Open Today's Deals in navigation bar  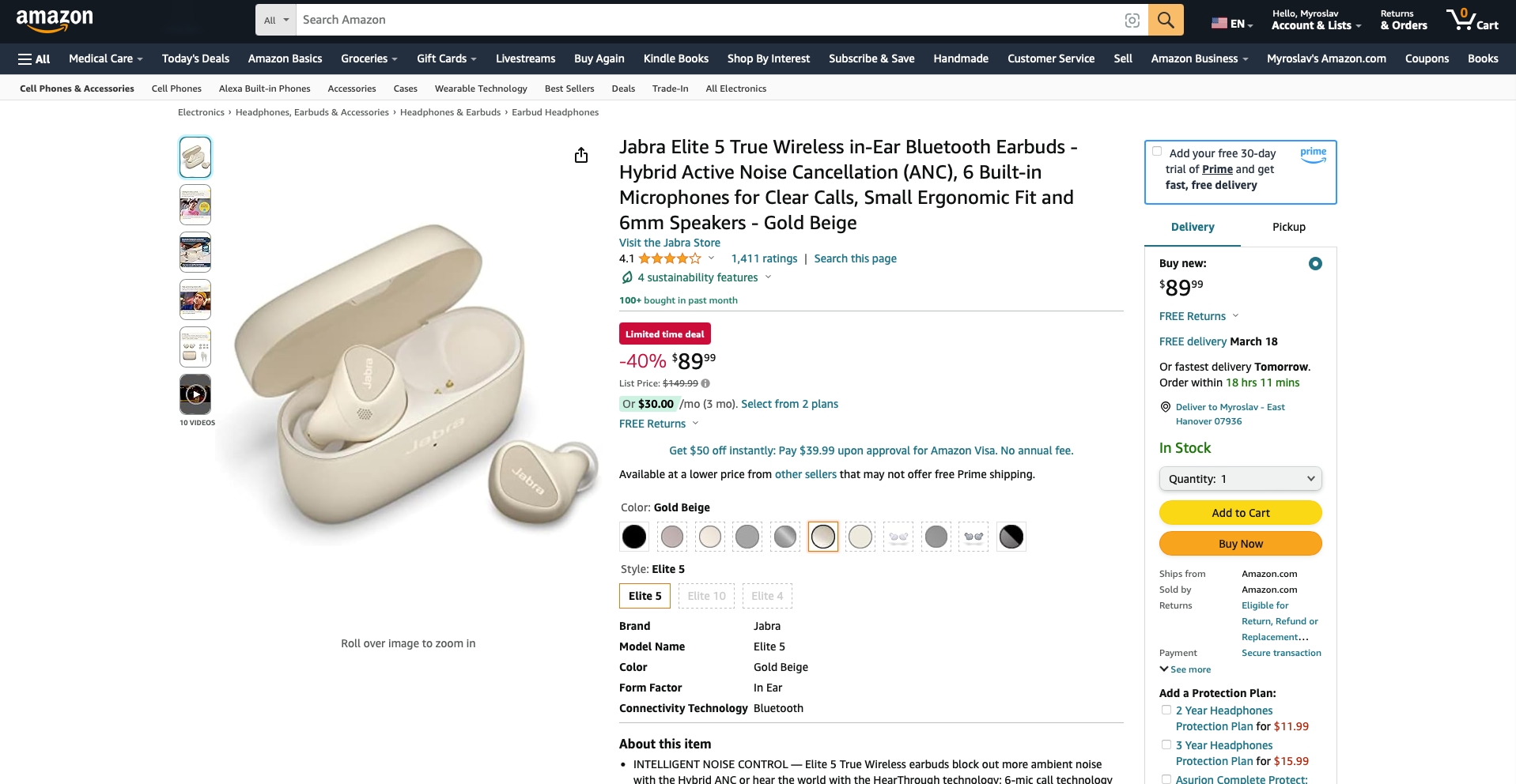tap(195, 58)
